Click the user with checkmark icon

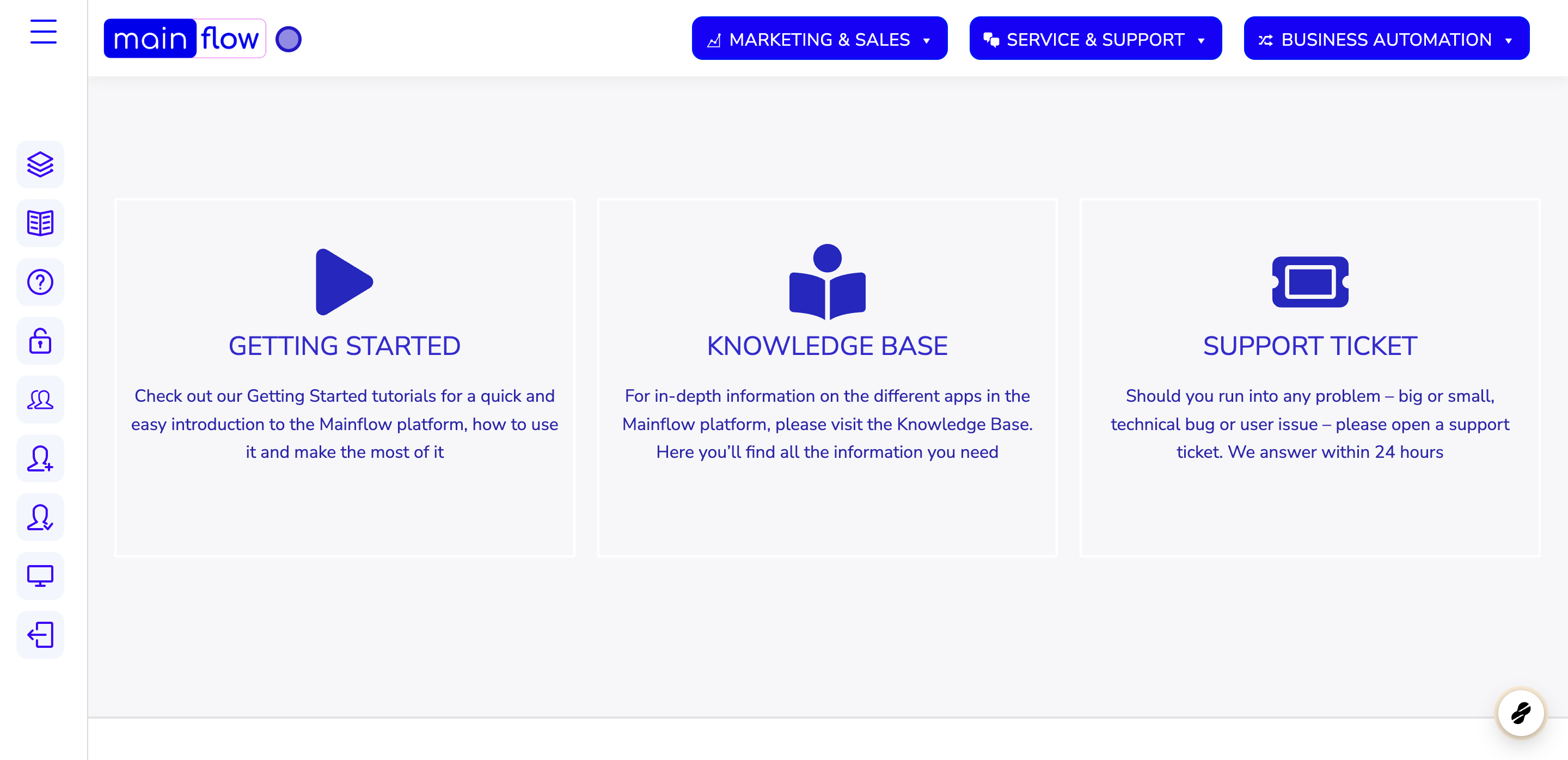coord(40,517)
